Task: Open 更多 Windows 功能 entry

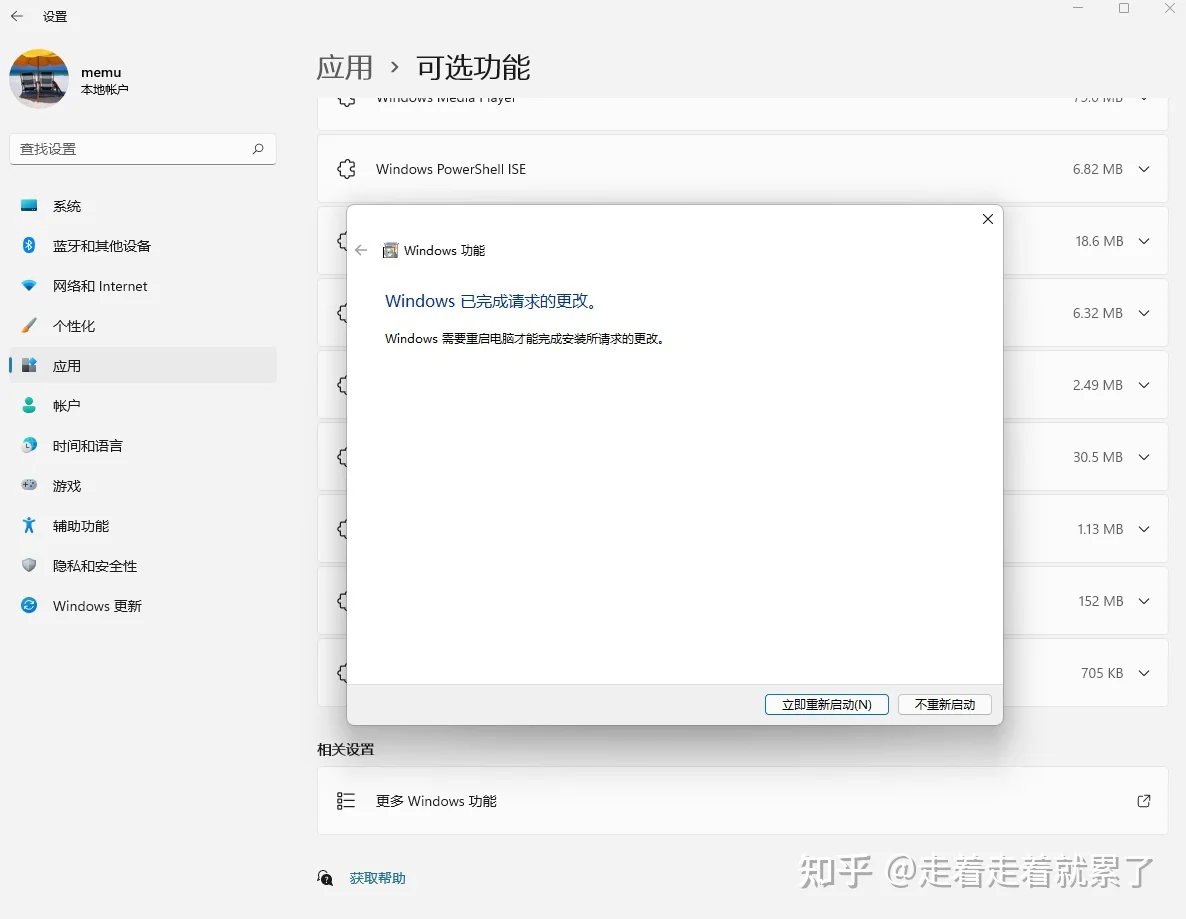Action: click(743, 800)
